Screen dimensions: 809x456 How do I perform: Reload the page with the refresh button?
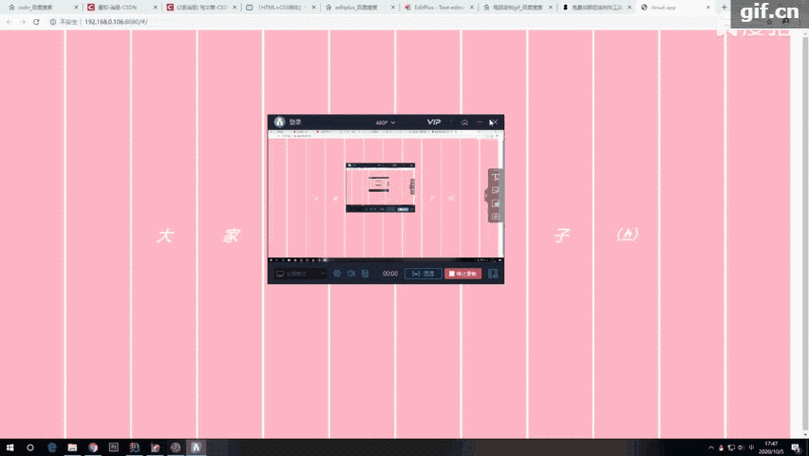point(37,21)
